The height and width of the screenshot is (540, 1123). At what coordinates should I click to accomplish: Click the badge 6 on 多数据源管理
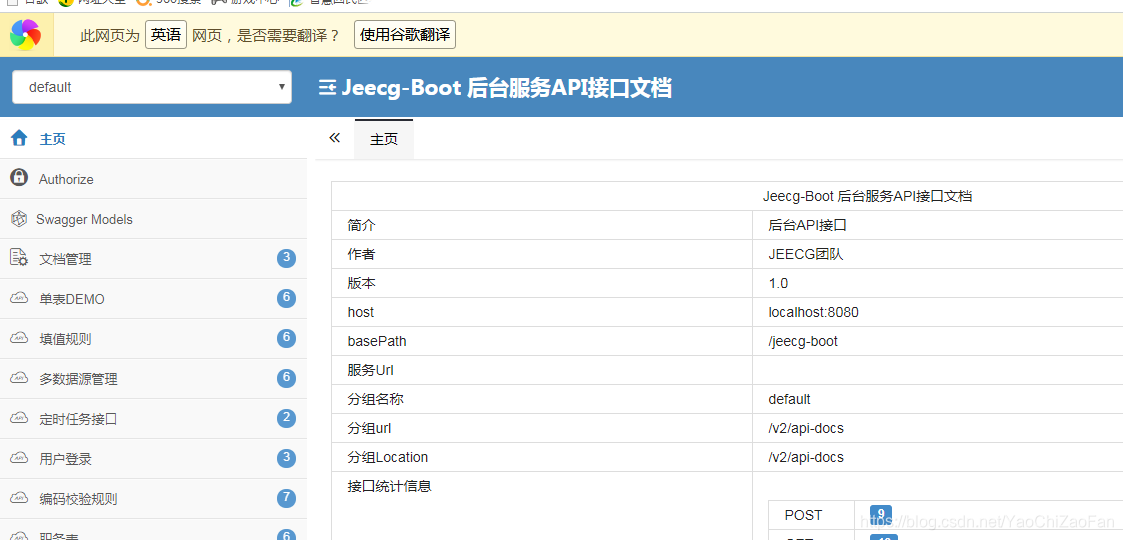point(286,378)
